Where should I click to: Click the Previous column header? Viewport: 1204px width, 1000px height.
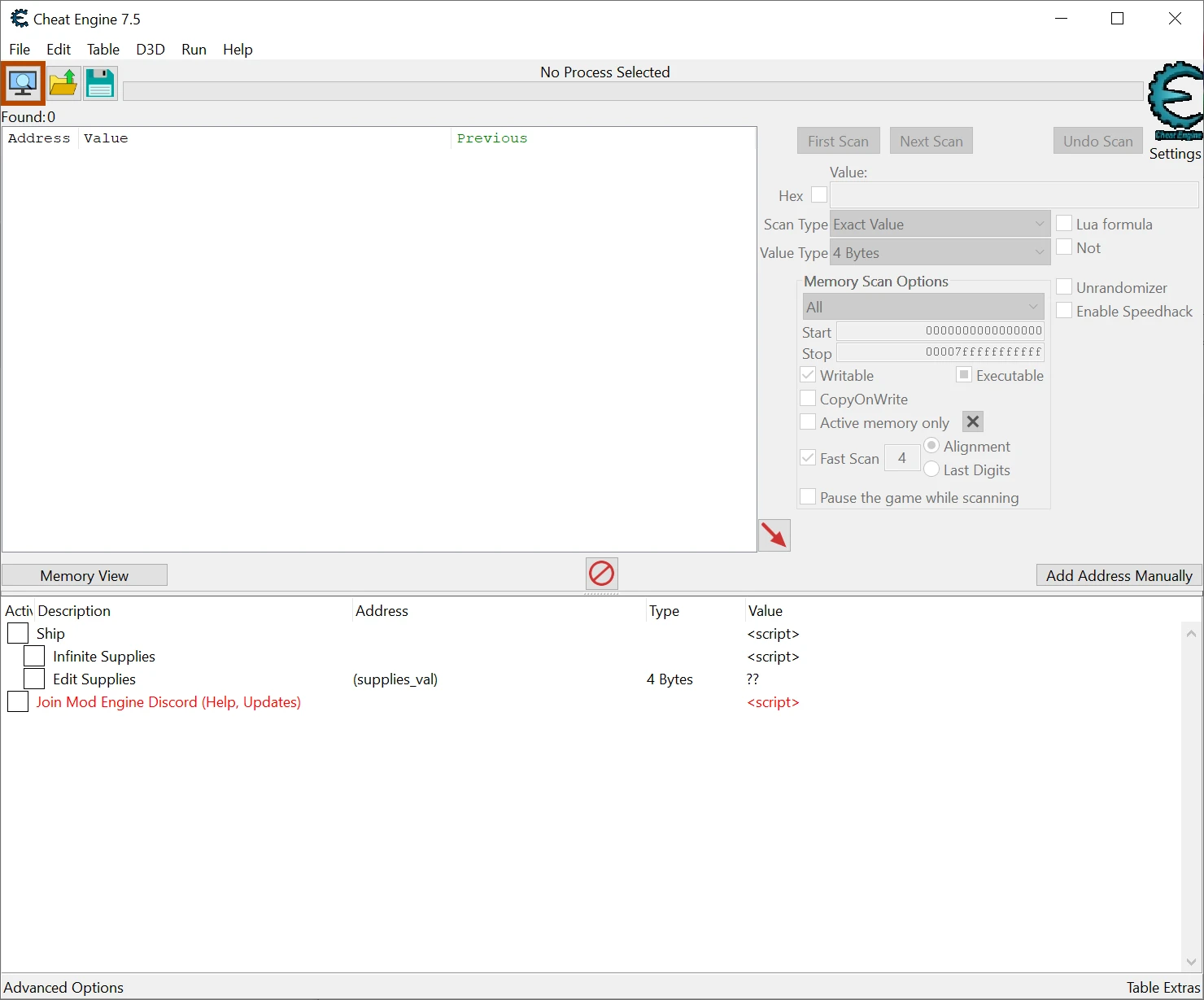(604, 138)
